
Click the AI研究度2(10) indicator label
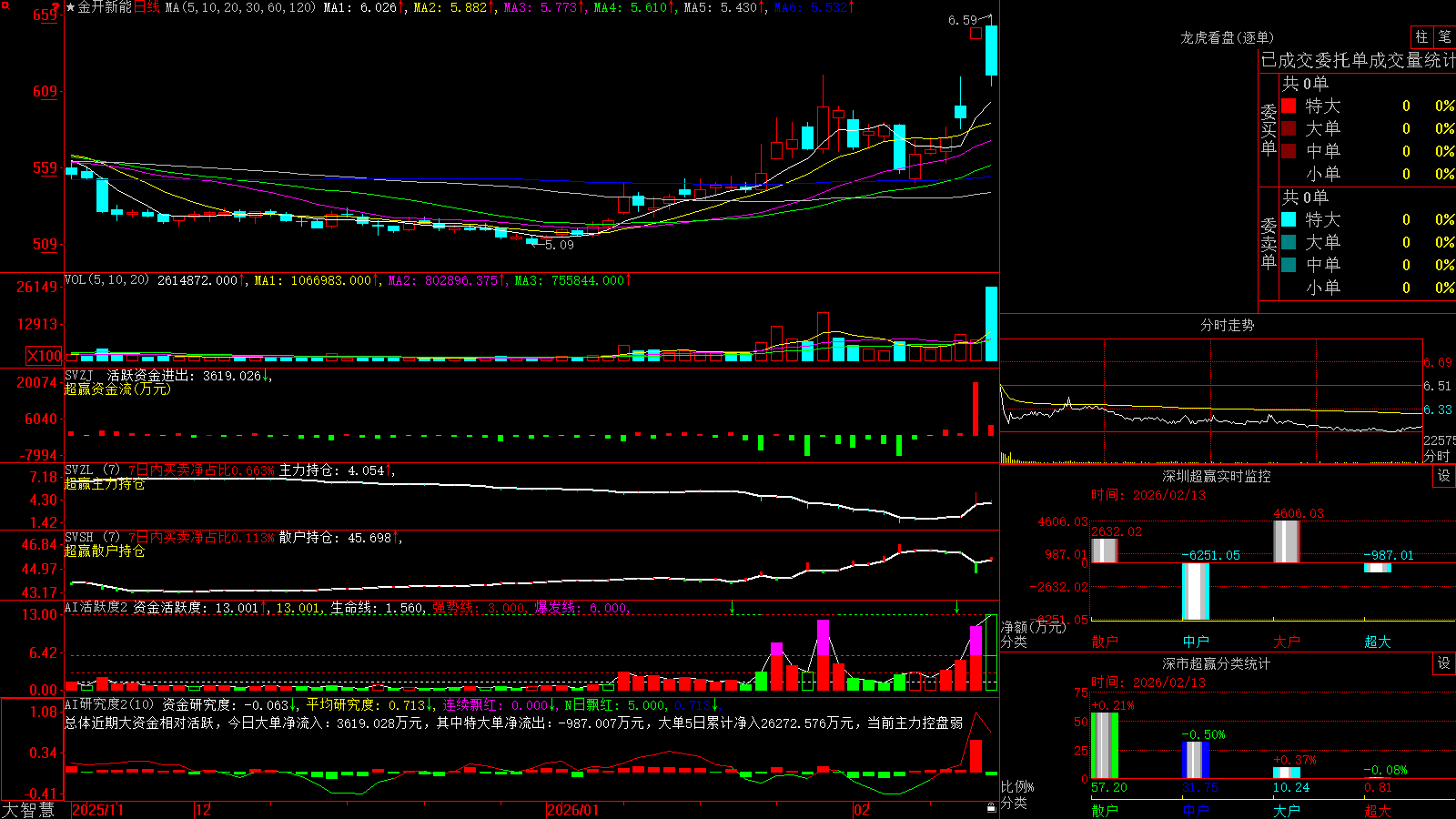pos(109,704)
